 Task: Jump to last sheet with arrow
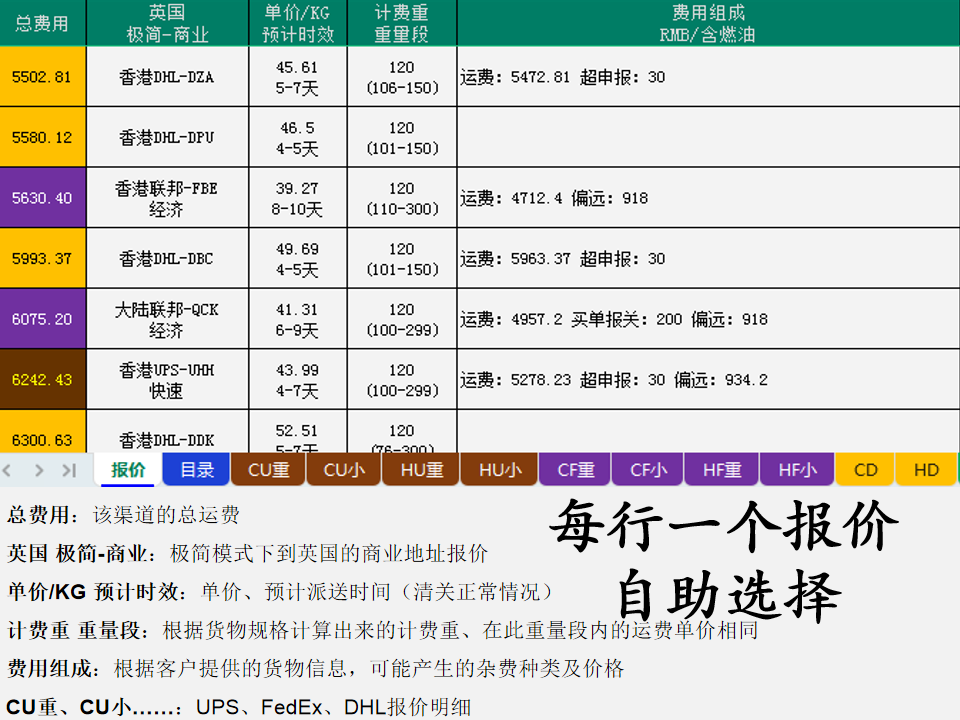click(69, 470)
